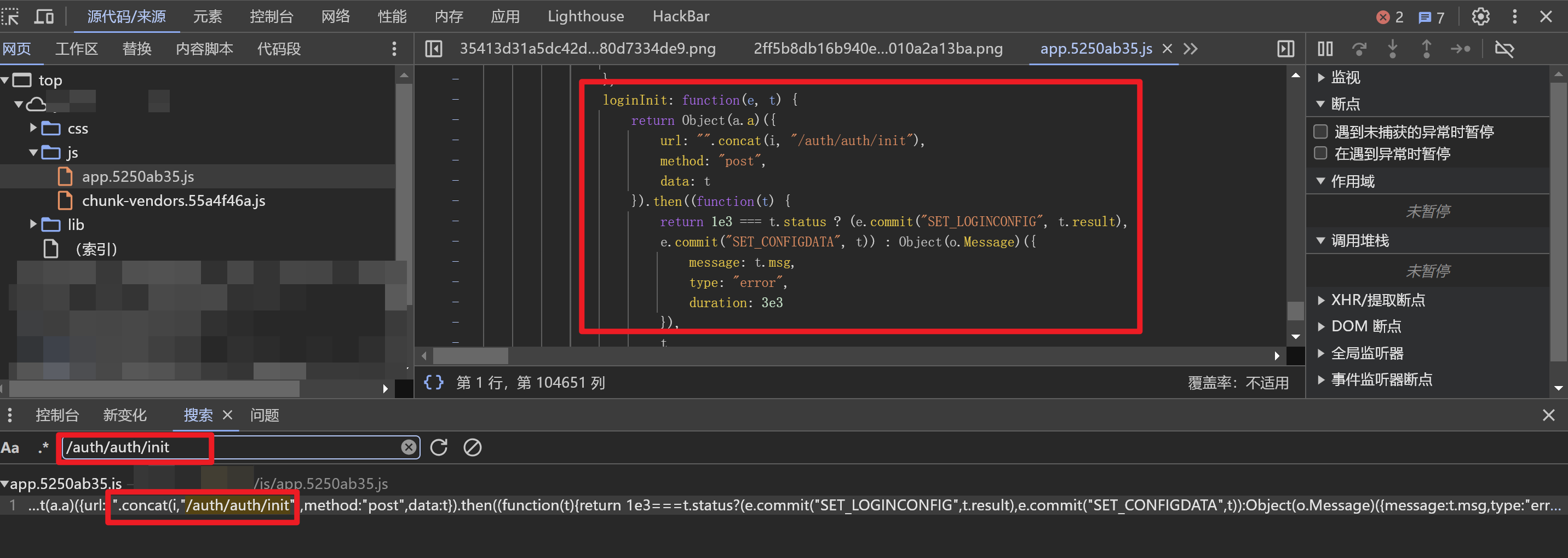Image resolution: width=1568 pixels, height=558 pixels.
Task: Close the app.5250ab35.js editor tab
Action: point(1167,49)
